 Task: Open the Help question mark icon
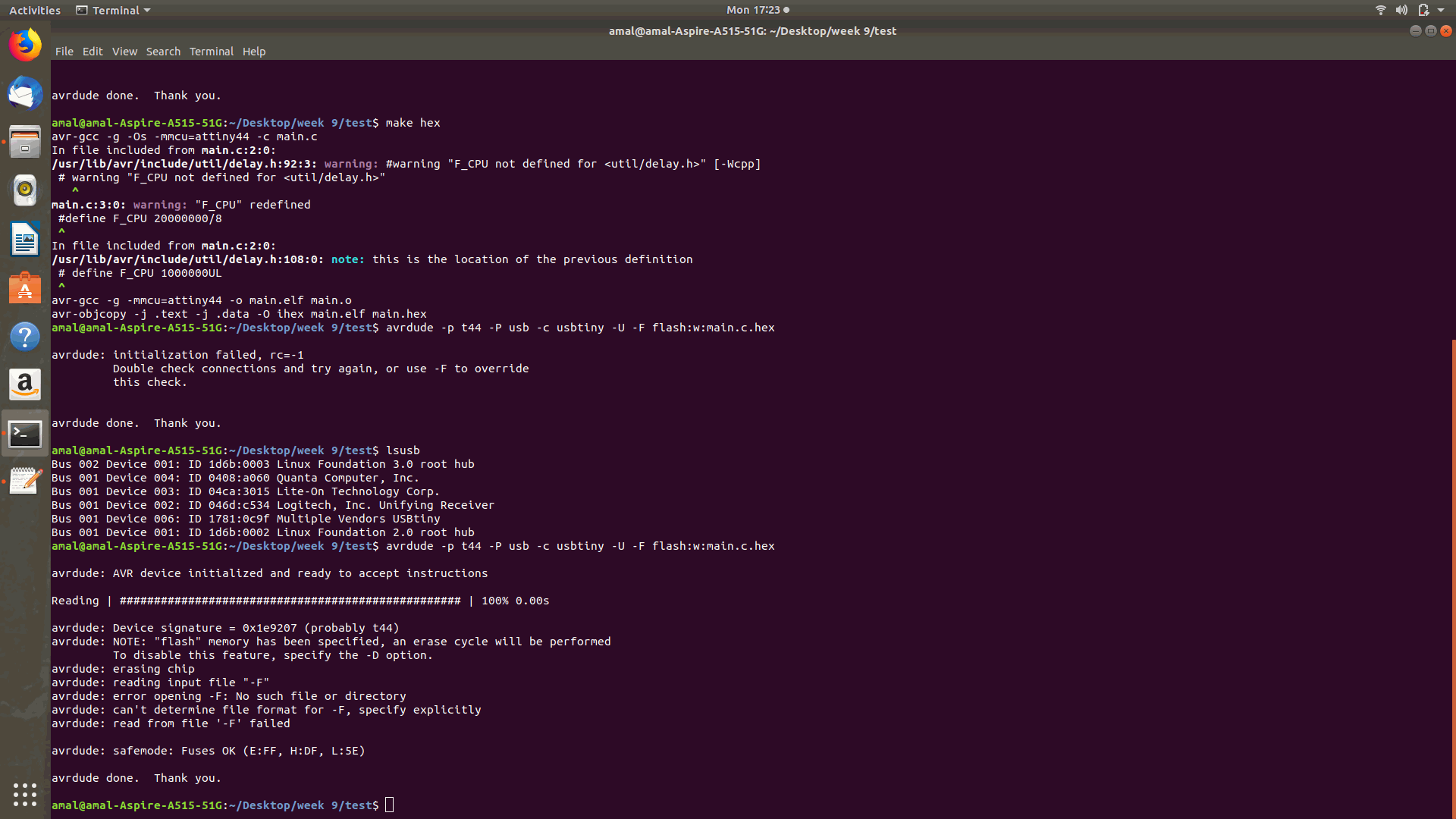click(25, 337)
